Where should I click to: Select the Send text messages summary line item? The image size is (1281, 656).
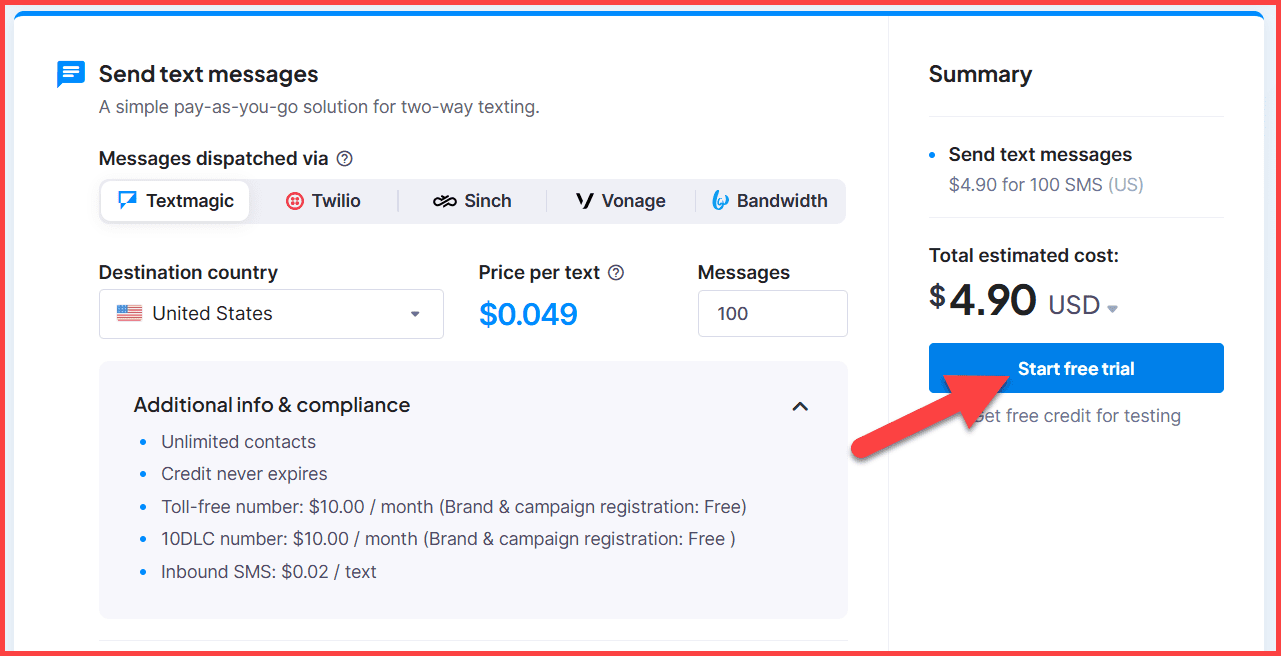coord(1040,154)
